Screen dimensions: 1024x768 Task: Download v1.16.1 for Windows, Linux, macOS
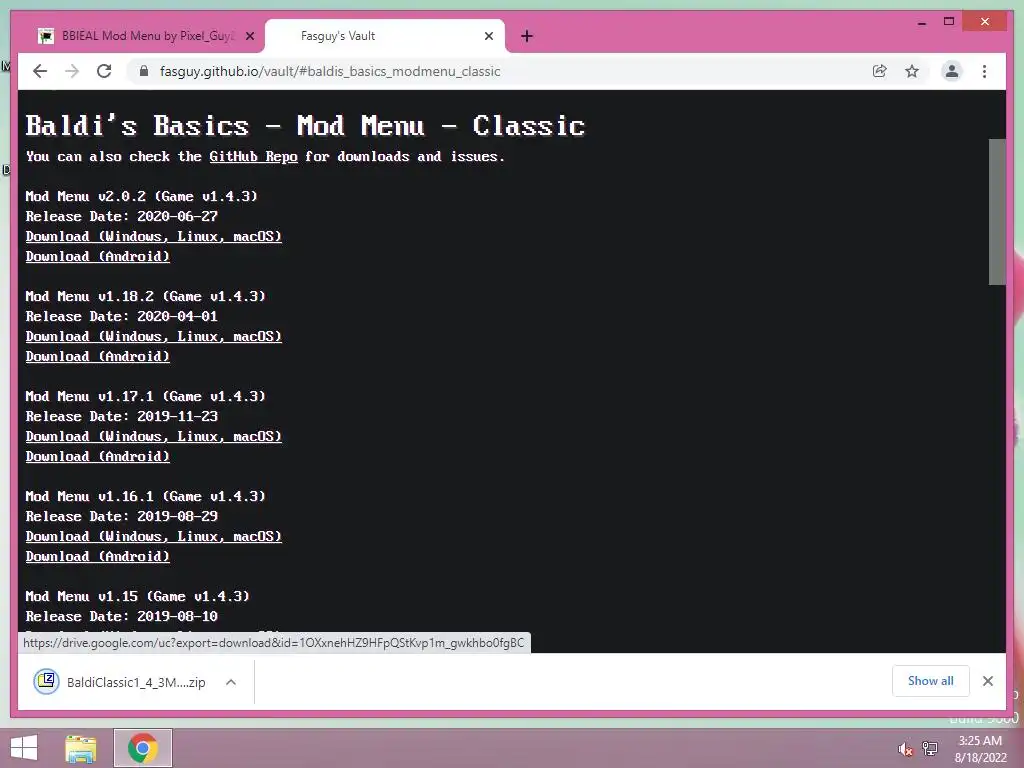tap(153, 536)
